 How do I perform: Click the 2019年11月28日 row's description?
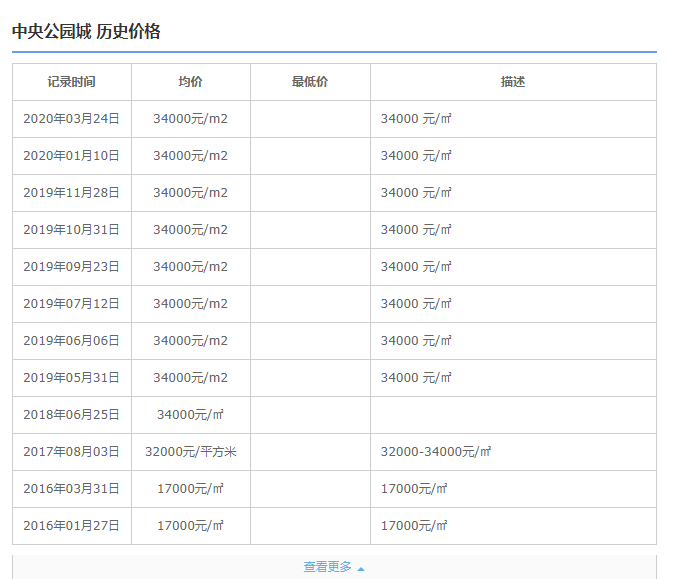coord(416,193)
